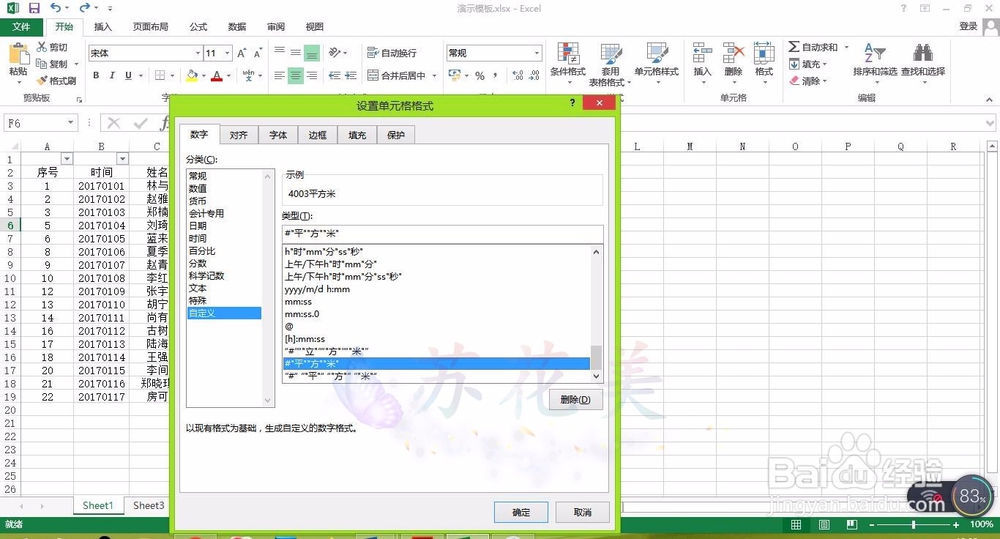Switch to the Insert (插入) ribbon tab
The width and height of the screenshot is (1000, 539).
tap(103, 27)
